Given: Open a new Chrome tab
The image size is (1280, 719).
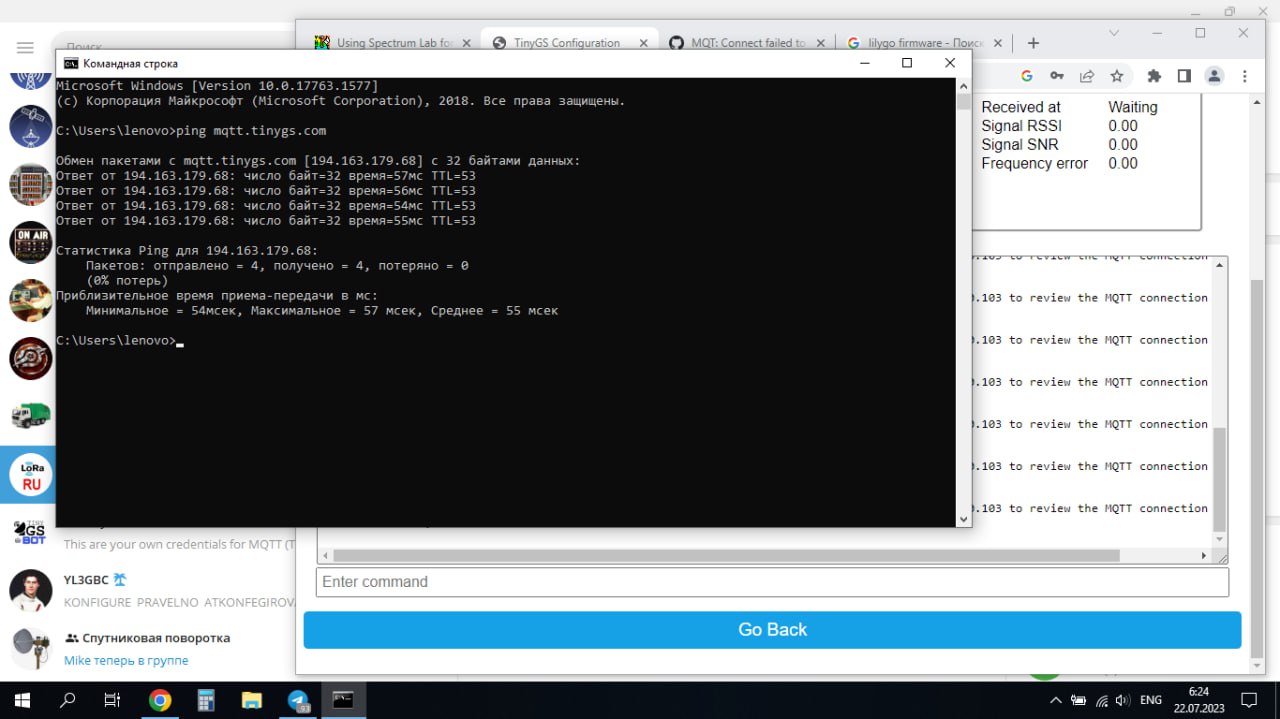Looking at the screenshot, I should click(x=1033, y=43).
